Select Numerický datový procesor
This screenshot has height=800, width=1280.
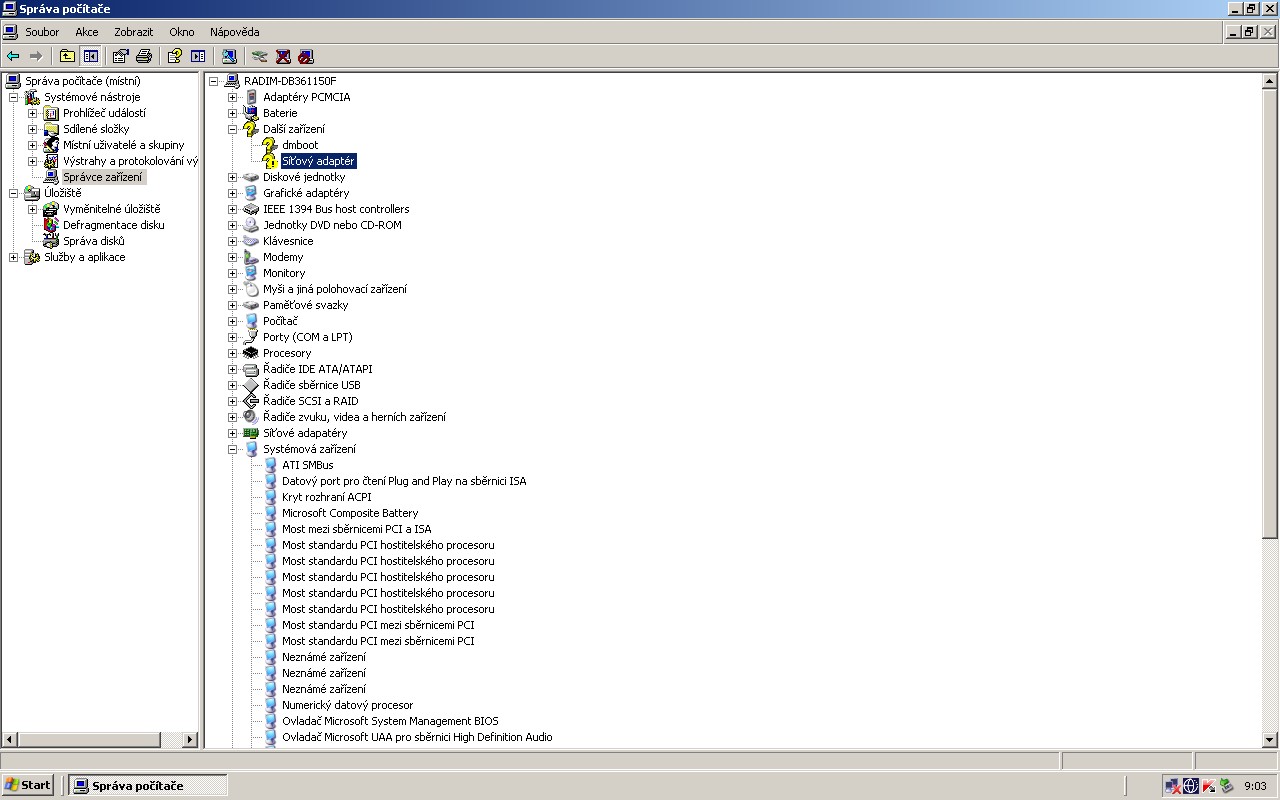pos(347,705)
